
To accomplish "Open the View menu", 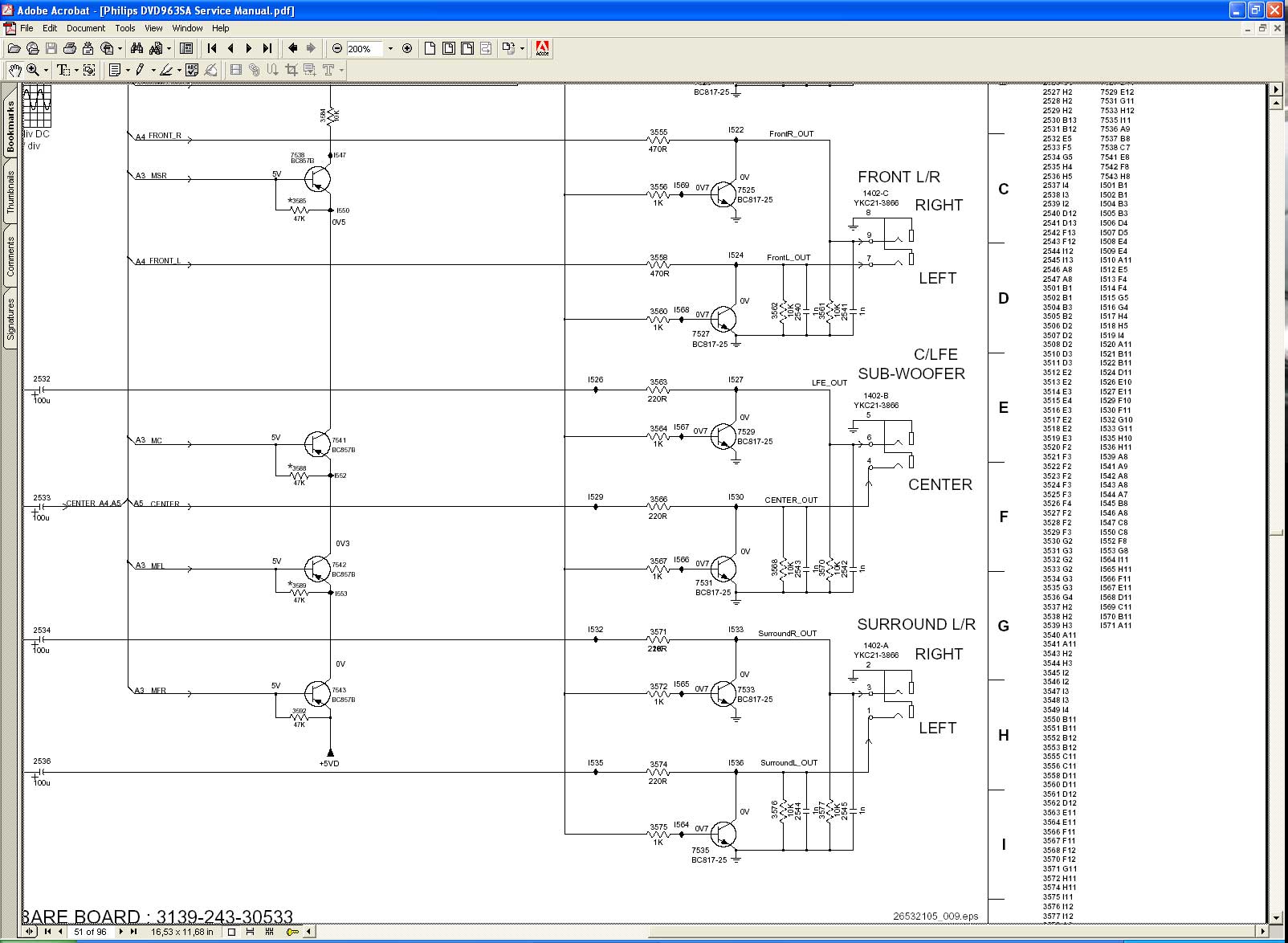I will tap(153, 28).
